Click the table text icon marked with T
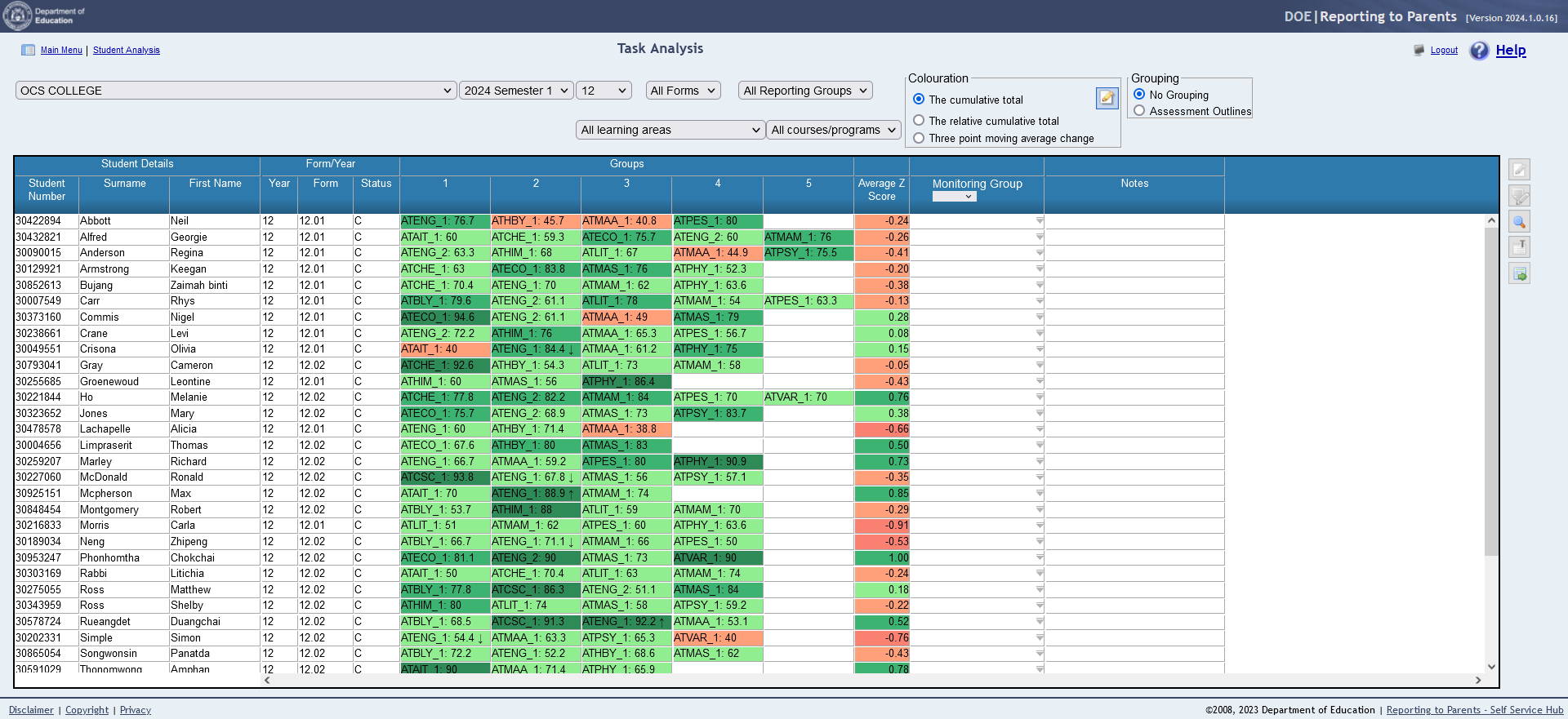 pyautogui.click(x=1519, y=247)
